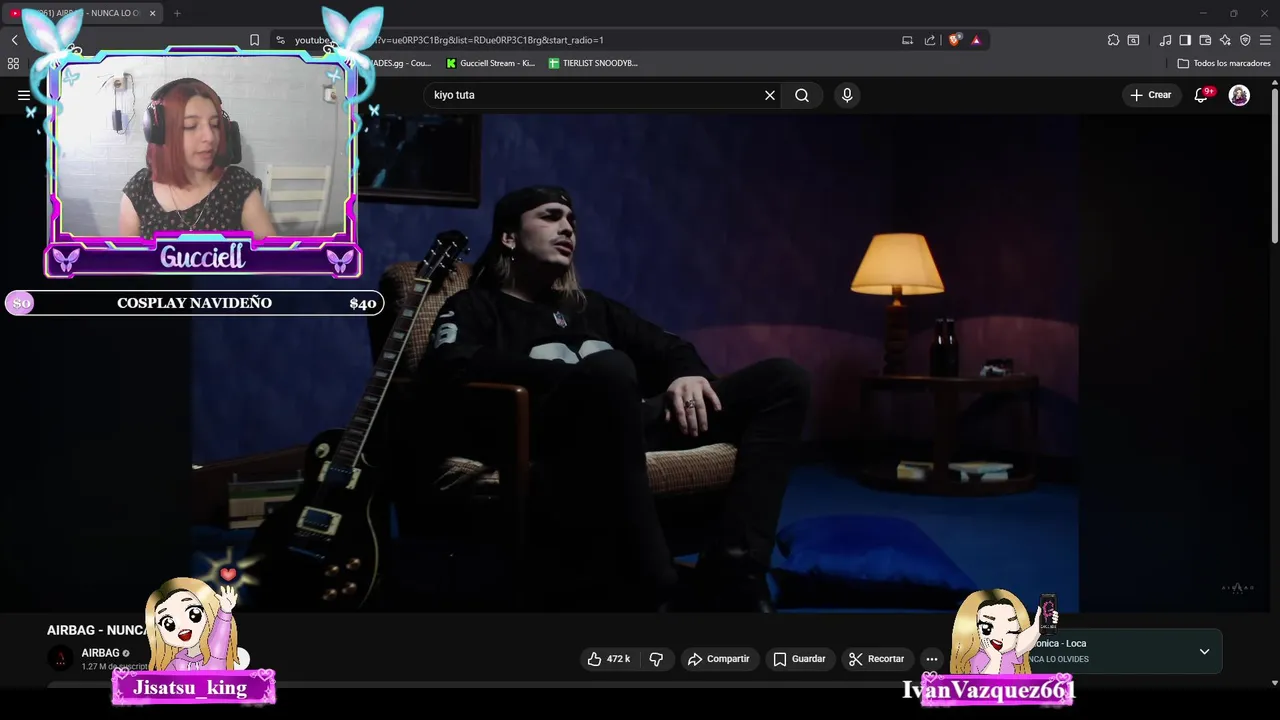The width and height of the screenshot is (1280, 720).
Task: Open browser main menu hamburger
Action: (x=1266, y=40)
